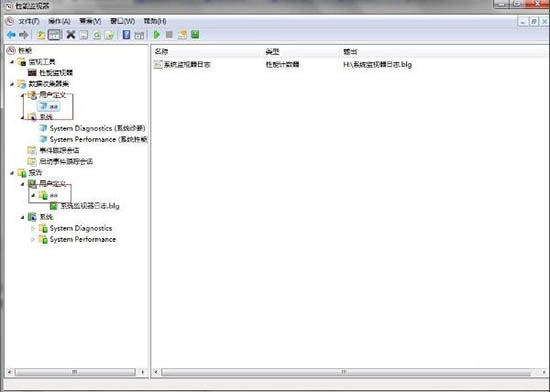The width and height of the screenshot is (550, 392).
Task: Click the blue question mark help icon
Action: pos(126,34)
